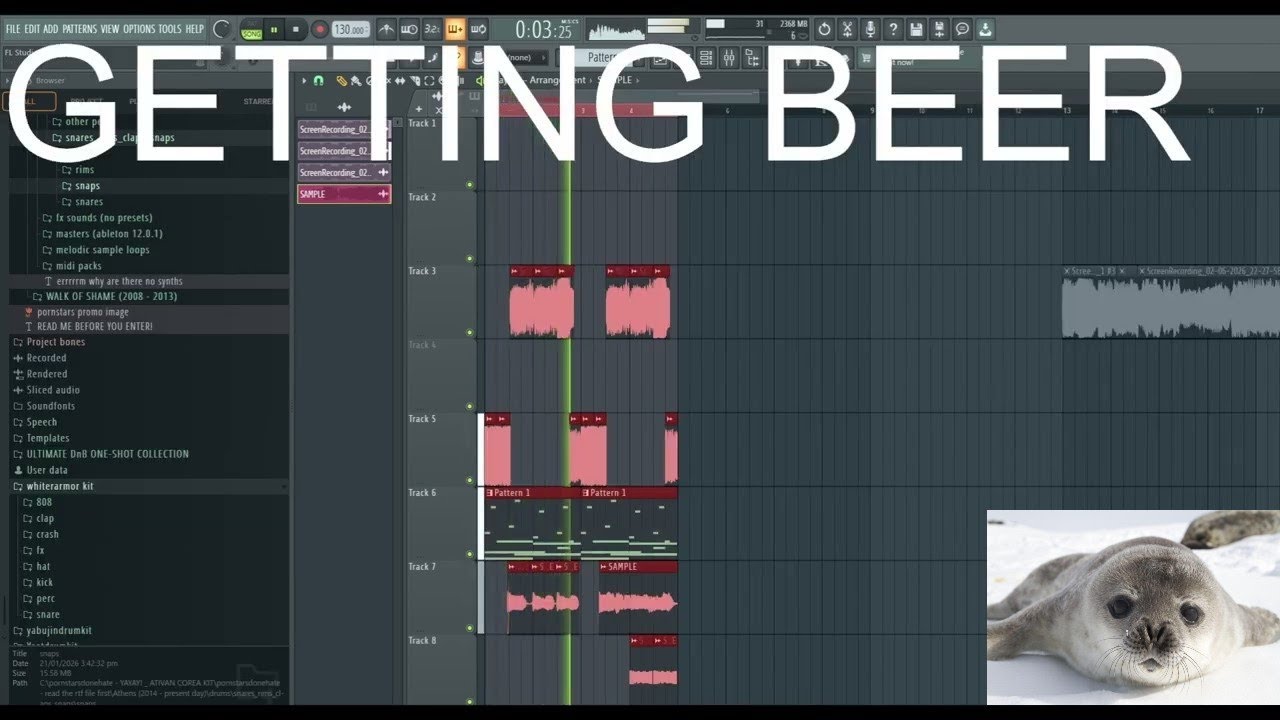
Task: Switch the pattern/song mode toggle
Action: point(251,30)
